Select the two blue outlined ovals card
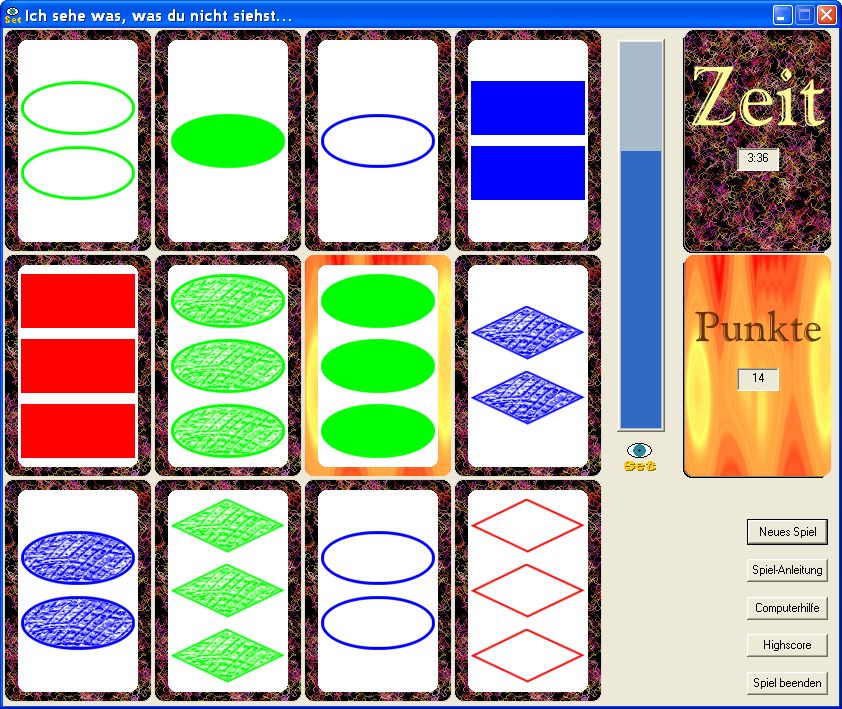842x709 pixels. [x=378, y=590]
